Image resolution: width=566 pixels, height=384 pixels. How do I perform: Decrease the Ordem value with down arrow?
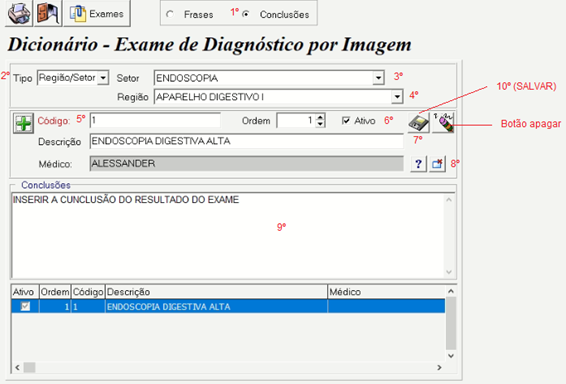pos(320,124)
